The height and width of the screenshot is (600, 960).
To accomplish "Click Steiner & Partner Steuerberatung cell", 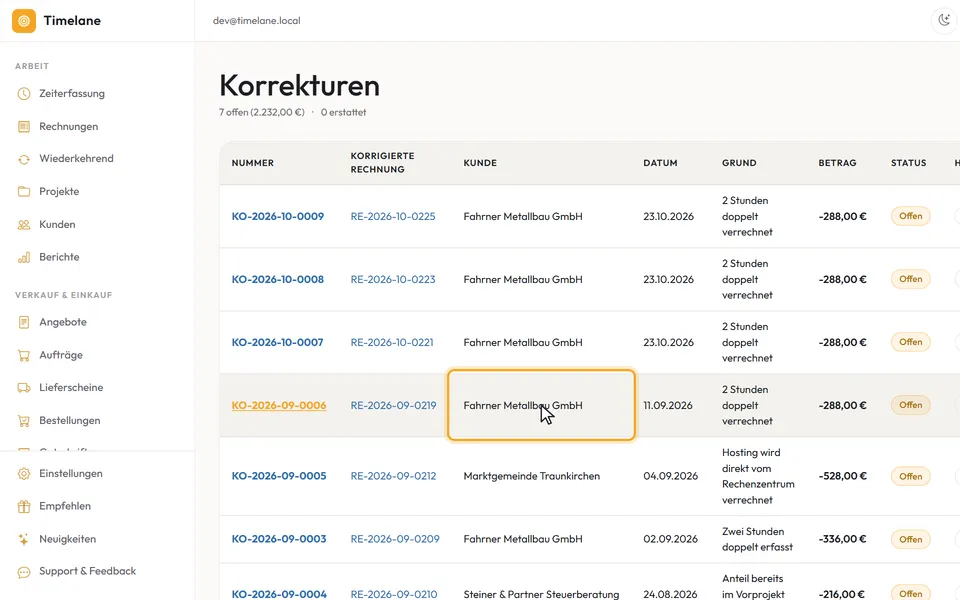I will pos(541,594).
